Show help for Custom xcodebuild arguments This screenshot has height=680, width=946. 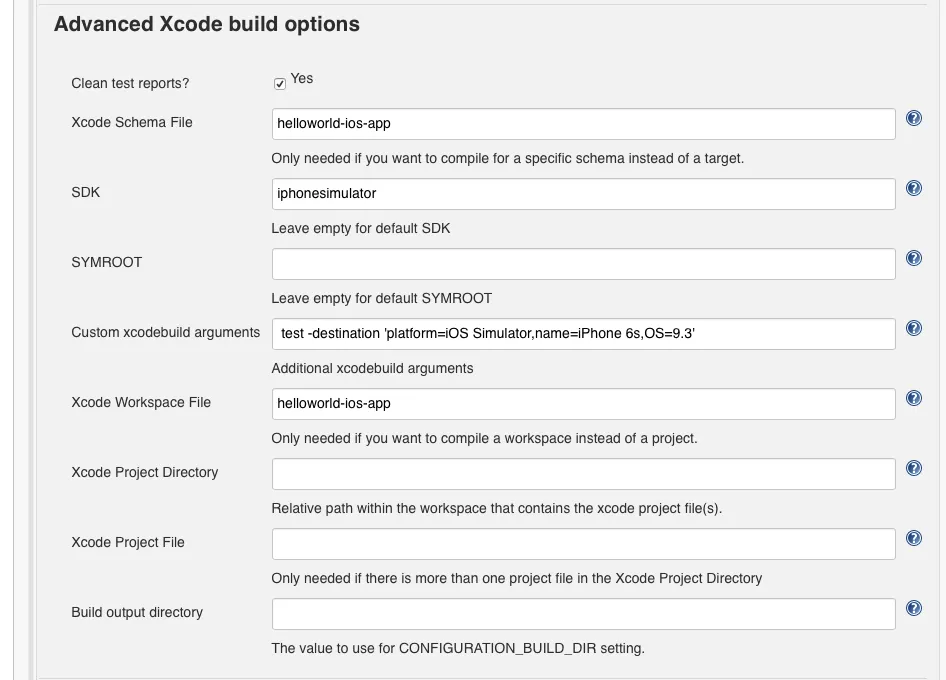(x=913, y=328)
